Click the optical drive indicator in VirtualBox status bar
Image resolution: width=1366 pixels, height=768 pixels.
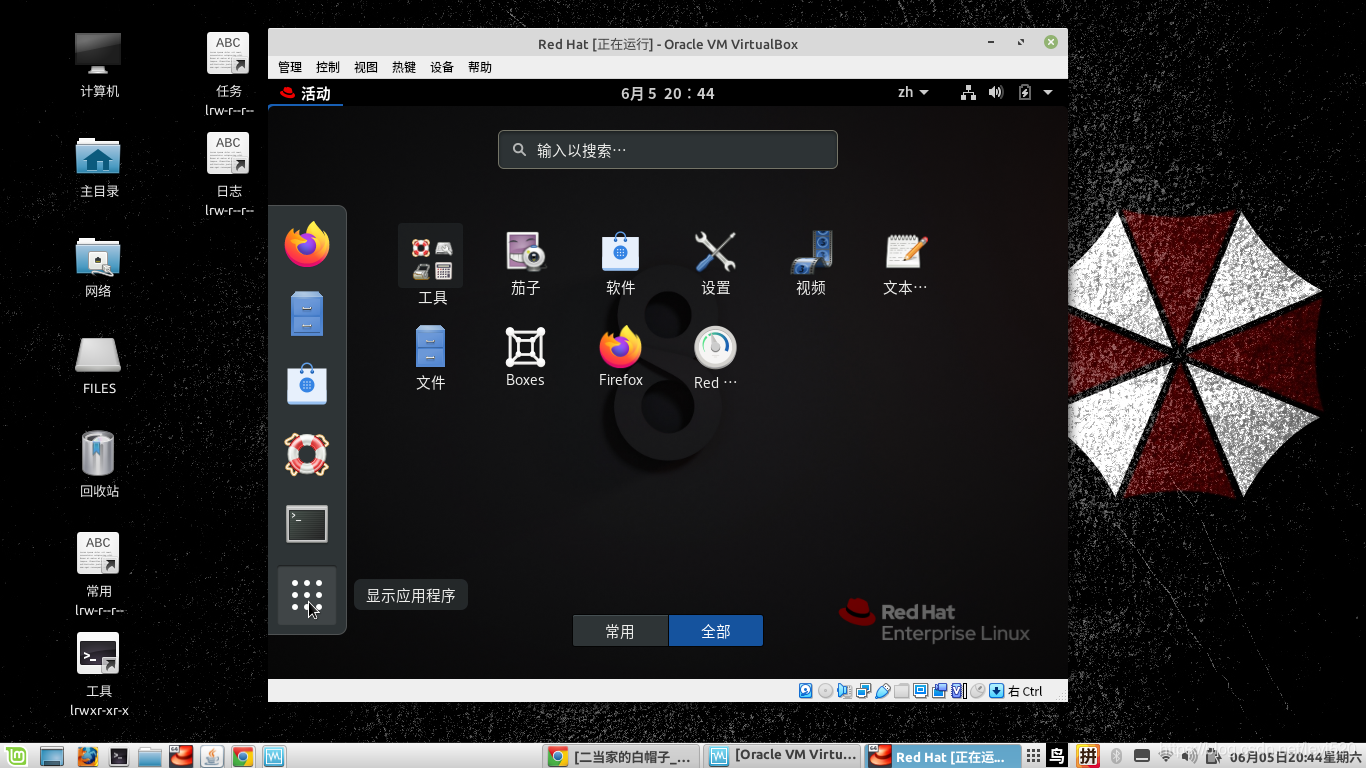tap(825, 691)
